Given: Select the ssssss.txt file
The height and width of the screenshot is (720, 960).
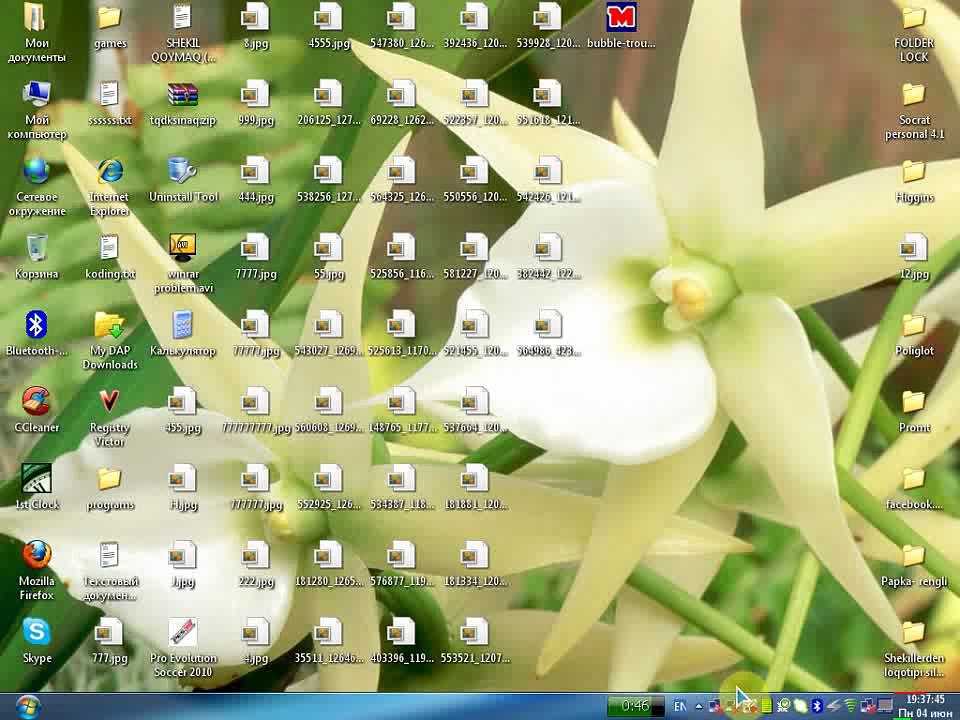Looking at the screenshot, I should coord(110,94).
